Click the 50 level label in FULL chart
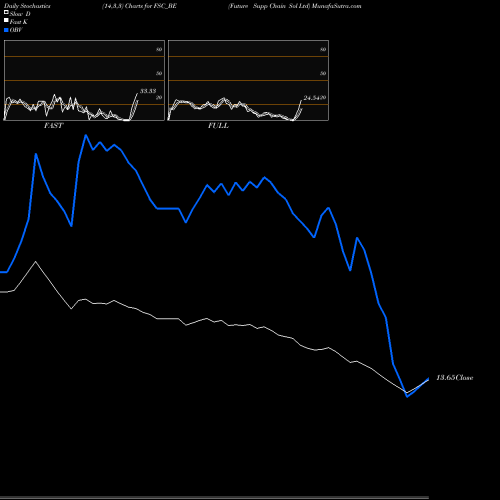500x500 pixels. [x=323, y=73]
